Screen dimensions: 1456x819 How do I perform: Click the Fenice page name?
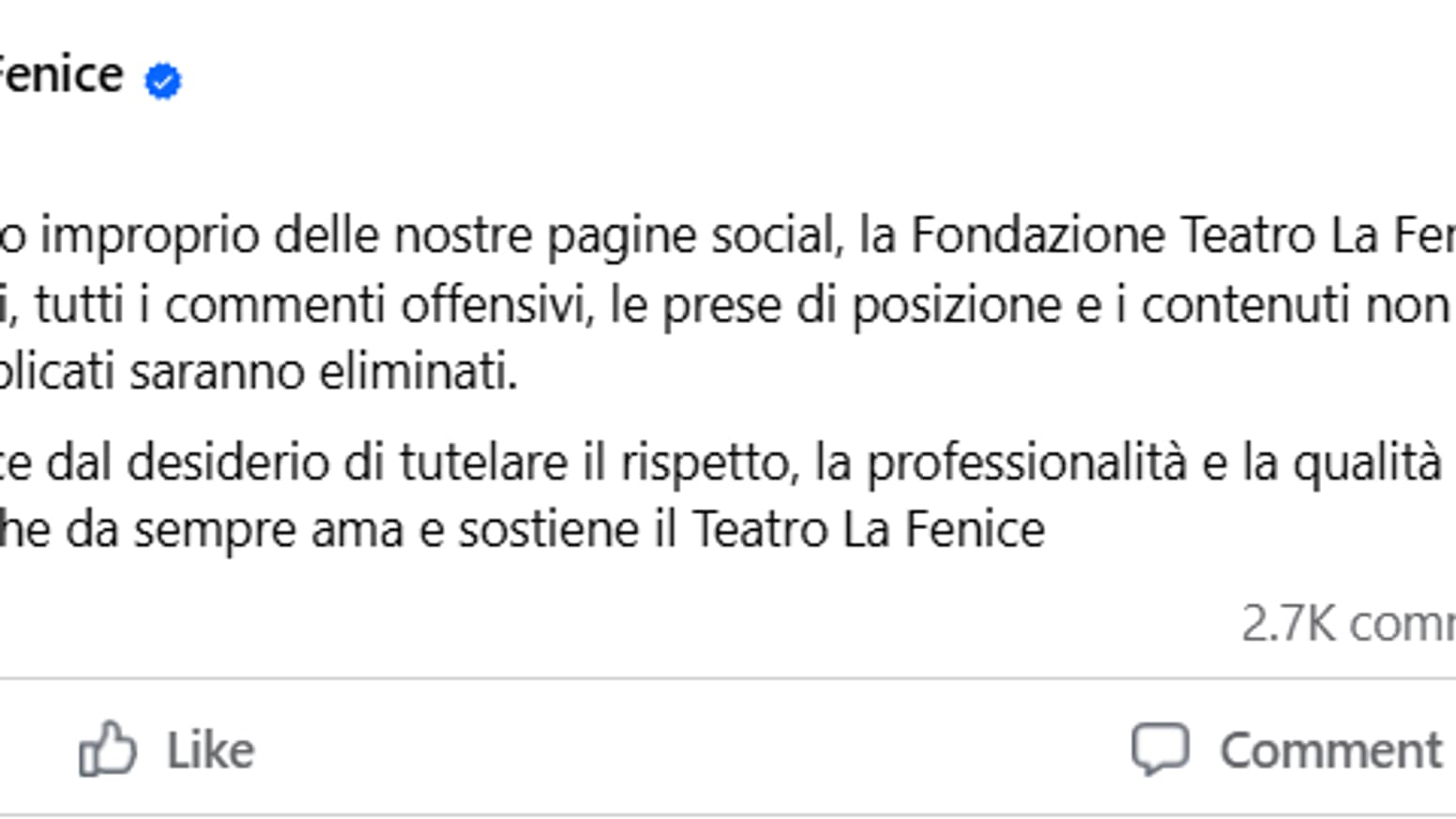pyautogui.click(x=56, y=75)
